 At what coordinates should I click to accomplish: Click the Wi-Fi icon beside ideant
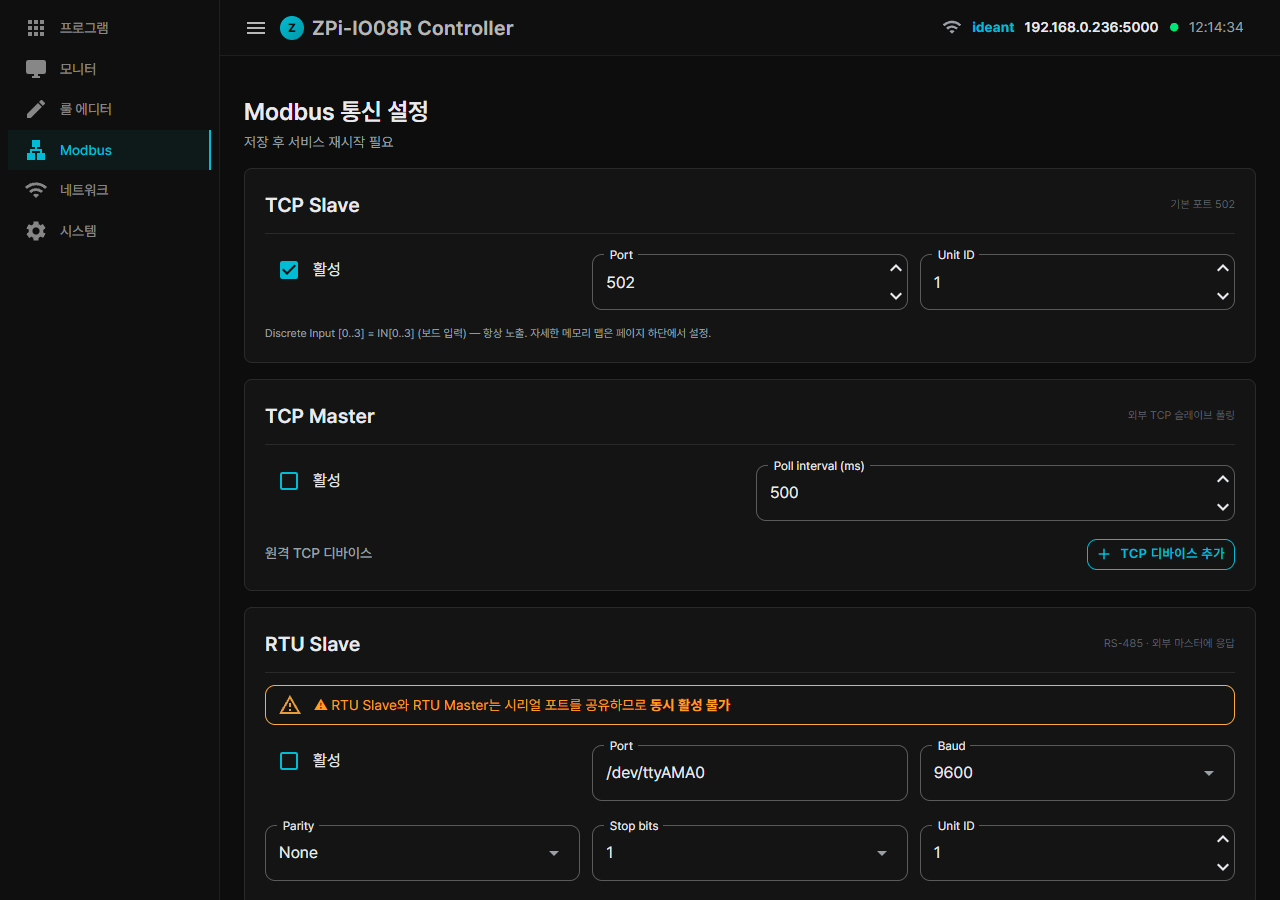[x=952, y=27]
